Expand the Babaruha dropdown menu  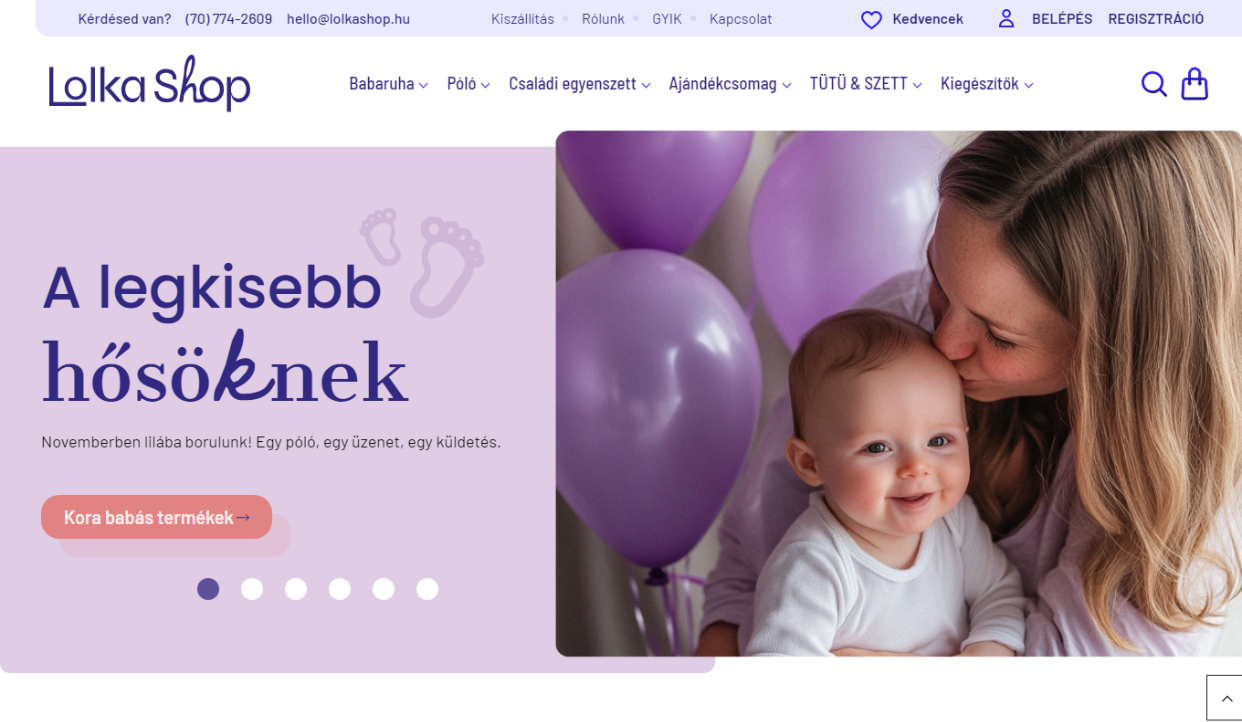388,84
